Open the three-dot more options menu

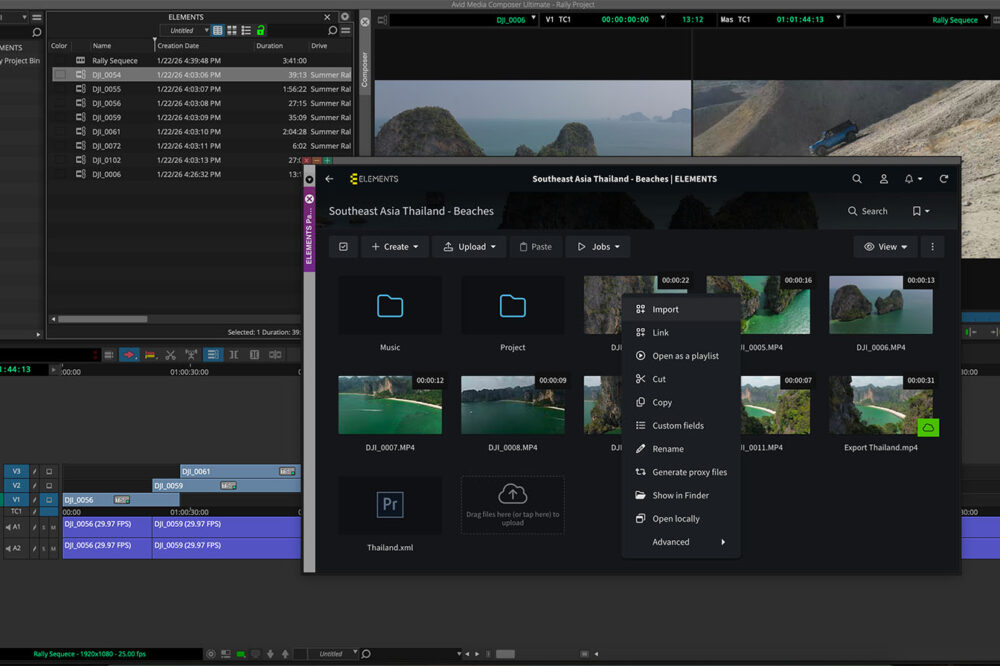pos(932,247)
